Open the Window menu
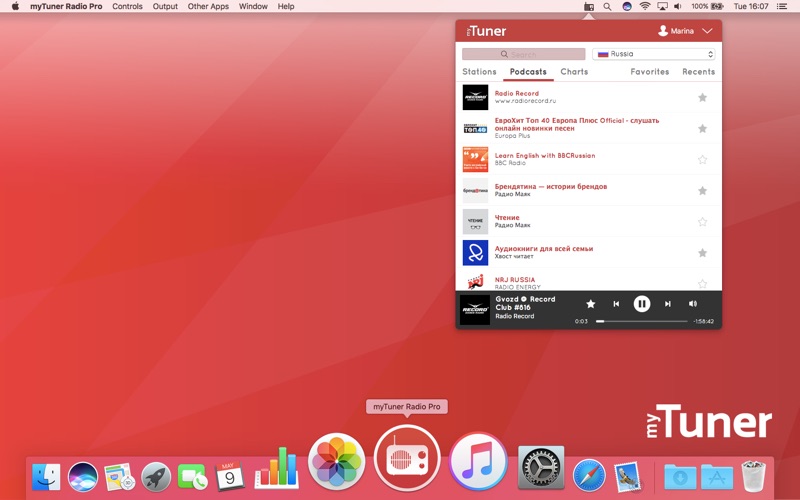Image resolution: width=800 pixels, height=500 pixels. (253, 6)
